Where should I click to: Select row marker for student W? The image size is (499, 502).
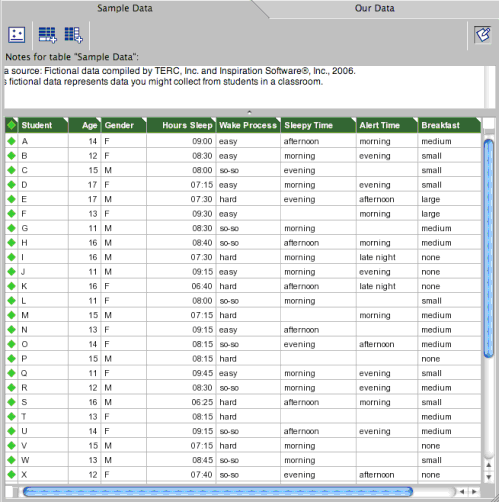[x=11, y=460]
